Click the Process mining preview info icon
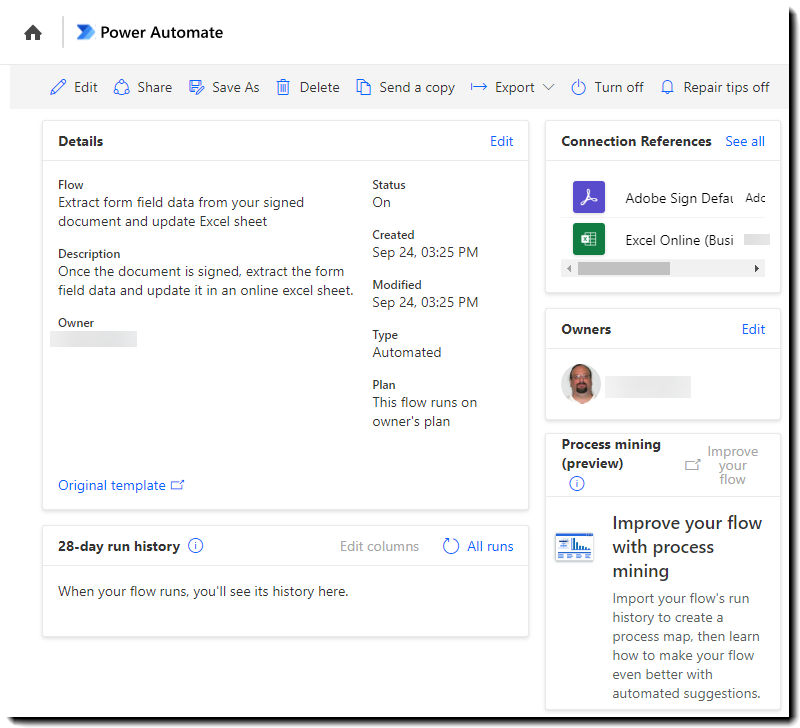This screenshot has height=728, width=800. point(576,483)
